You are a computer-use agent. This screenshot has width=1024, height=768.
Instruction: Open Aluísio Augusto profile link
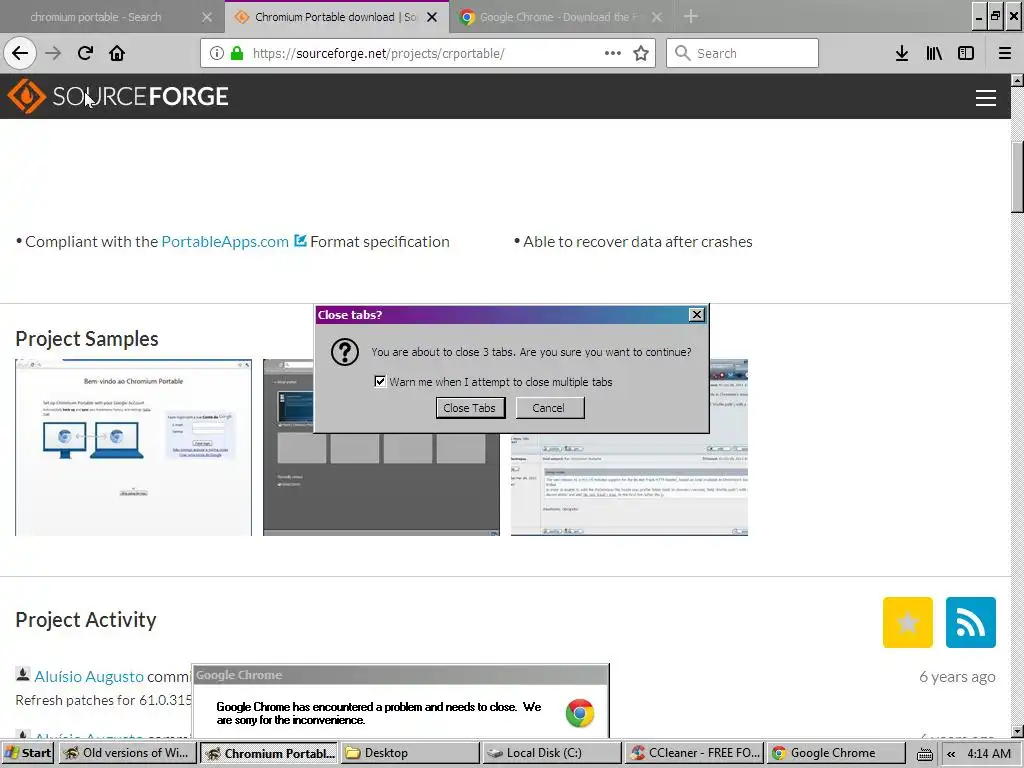pos(89,677)
